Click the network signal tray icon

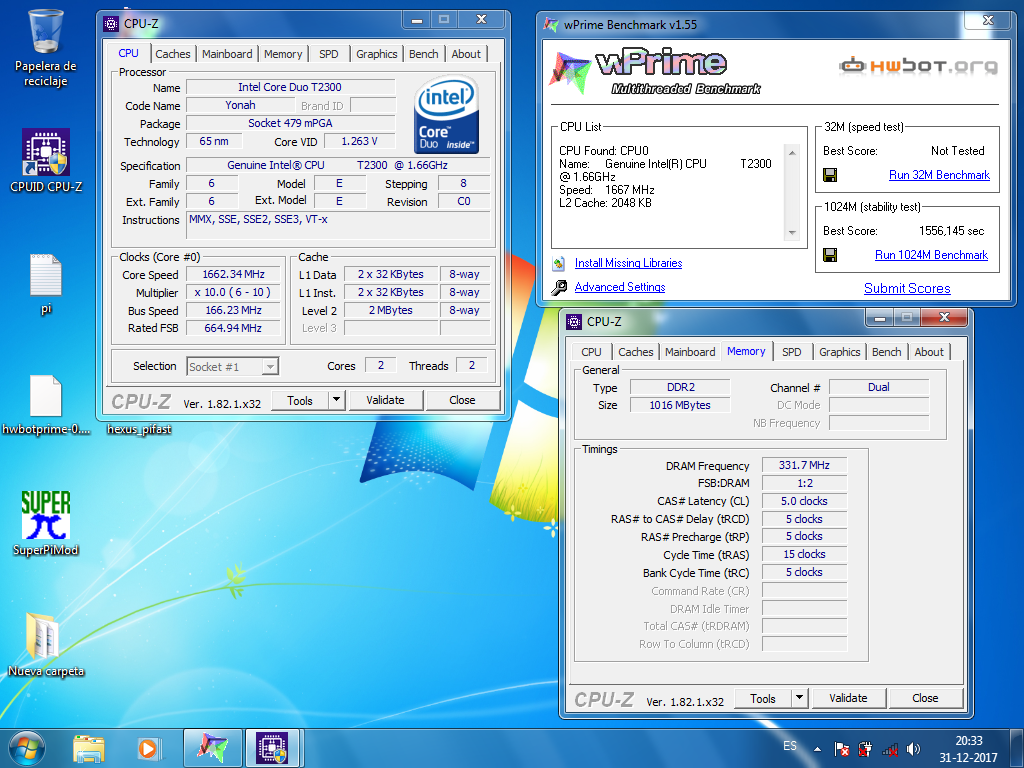(x=889, y=749)
